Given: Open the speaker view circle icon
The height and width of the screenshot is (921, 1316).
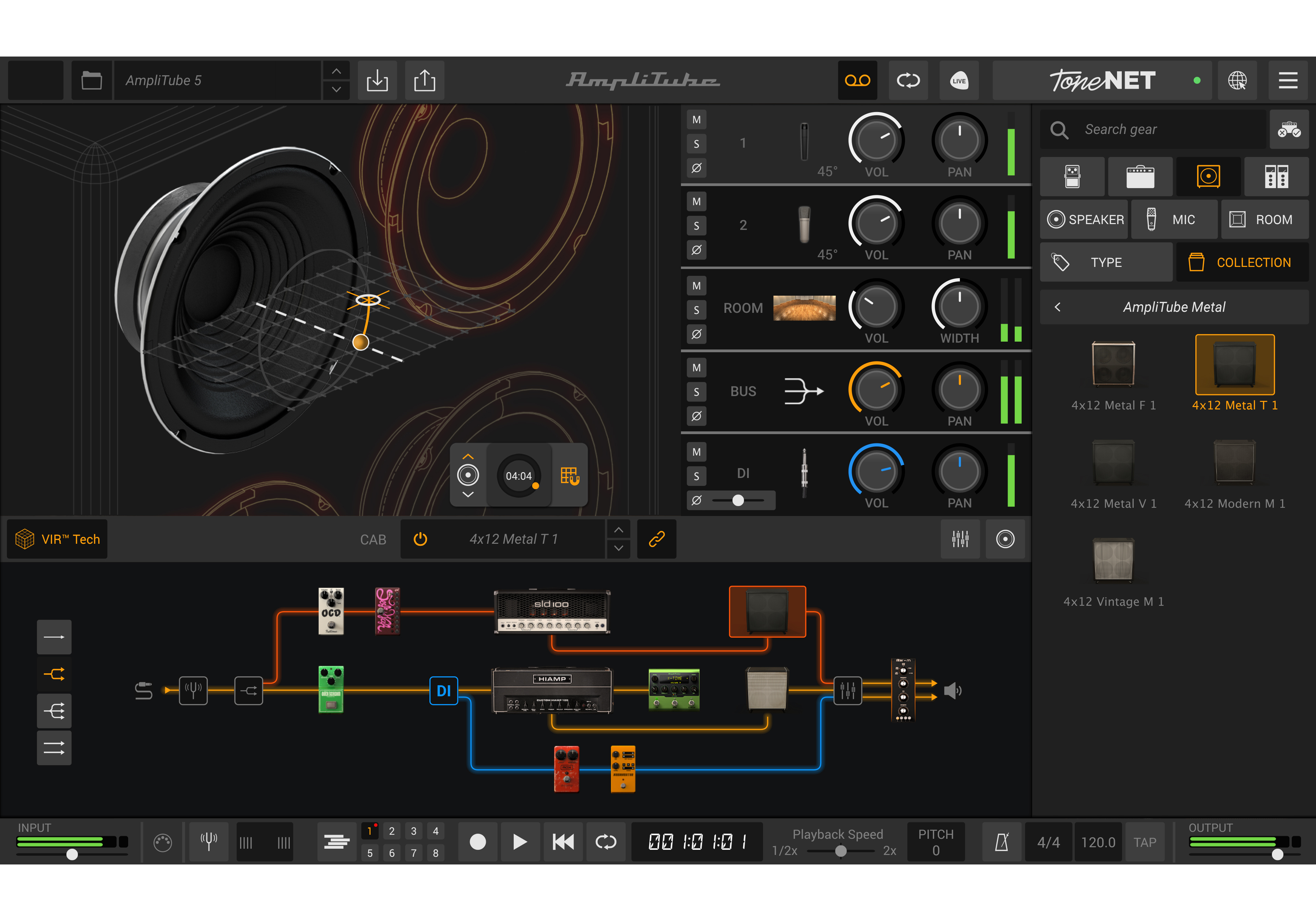Looking at the screenshot, I should tap(1006, 539).
